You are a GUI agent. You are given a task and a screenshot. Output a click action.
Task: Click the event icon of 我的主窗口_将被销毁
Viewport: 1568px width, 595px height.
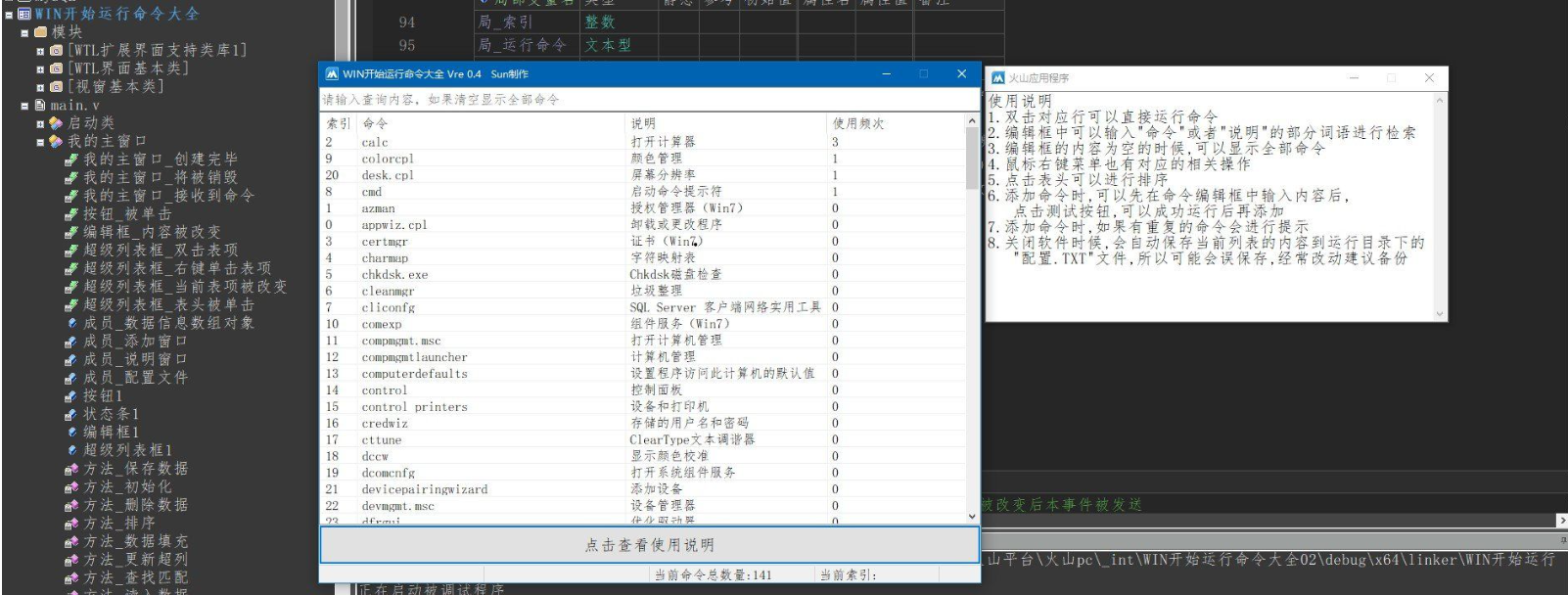tap(71, 177)
